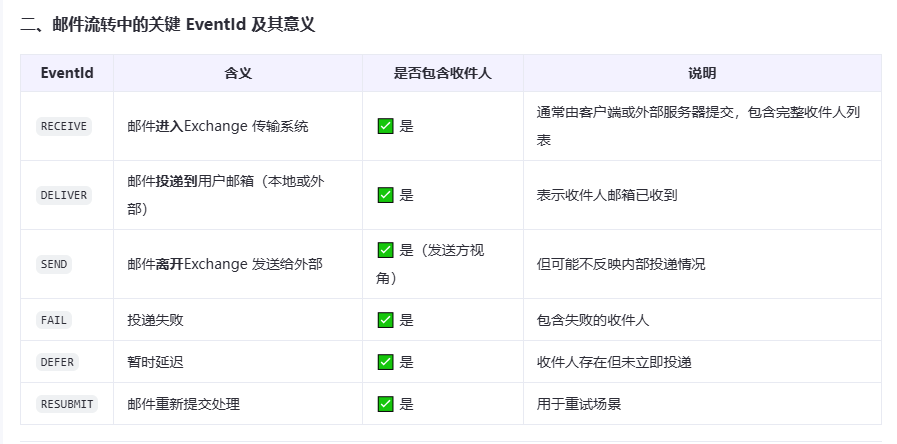Click the green checkmark in DELIVER row
This screenshot has width=897, height=444.
386,195
